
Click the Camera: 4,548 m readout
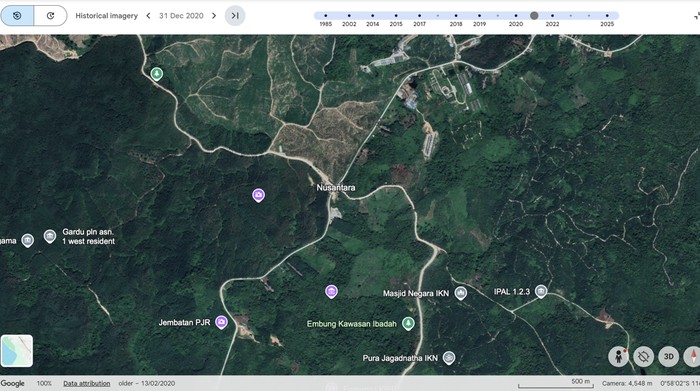click(x=627, y=383)
